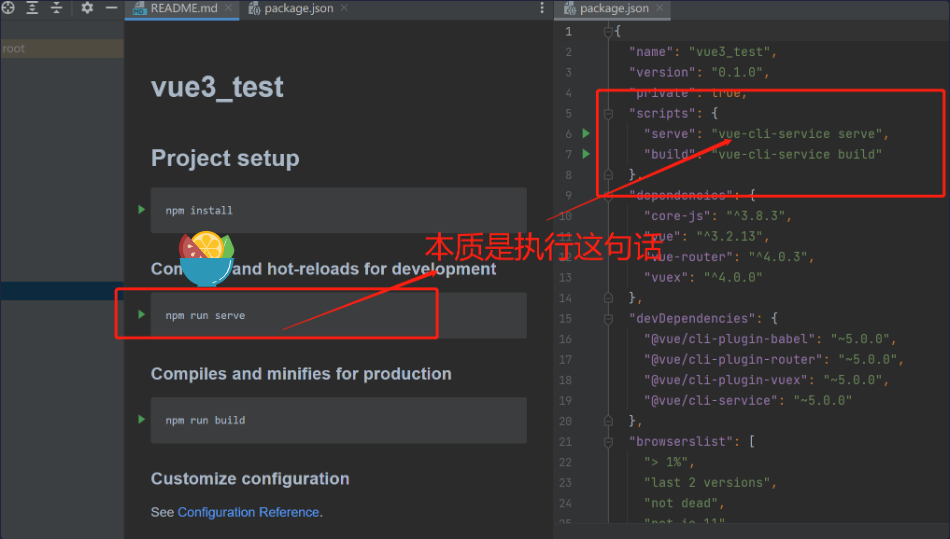
Task: Click the npm run build code text
Action: click(205, 420)
